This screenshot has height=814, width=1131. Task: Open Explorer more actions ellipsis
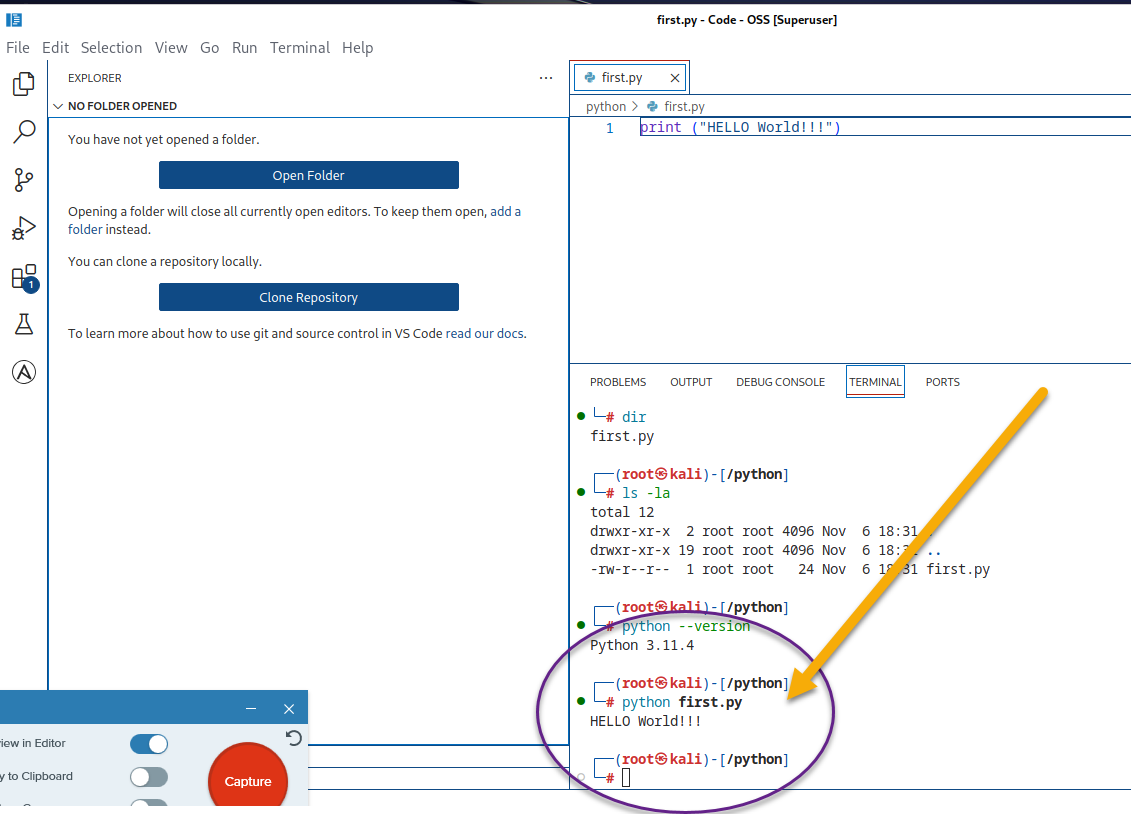pos(546,78)
